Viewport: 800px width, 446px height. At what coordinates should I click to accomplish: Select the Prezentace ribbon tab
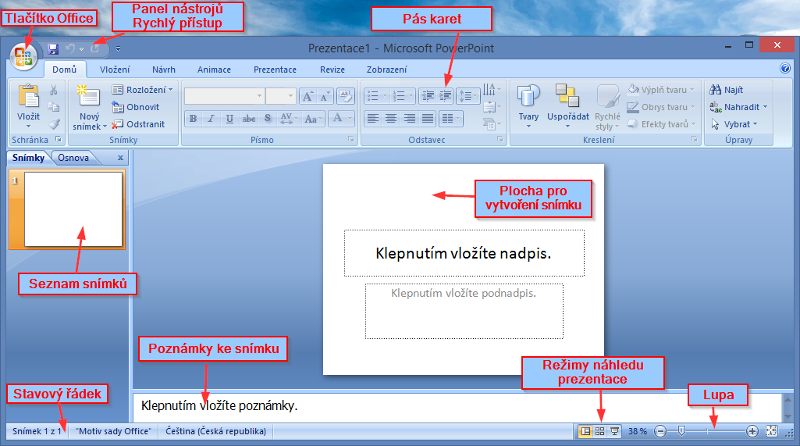(x=275, y=70)
